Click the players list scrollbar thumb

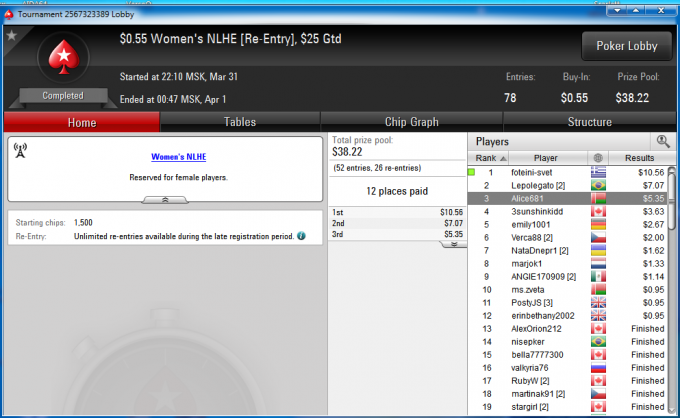[671, 201]
